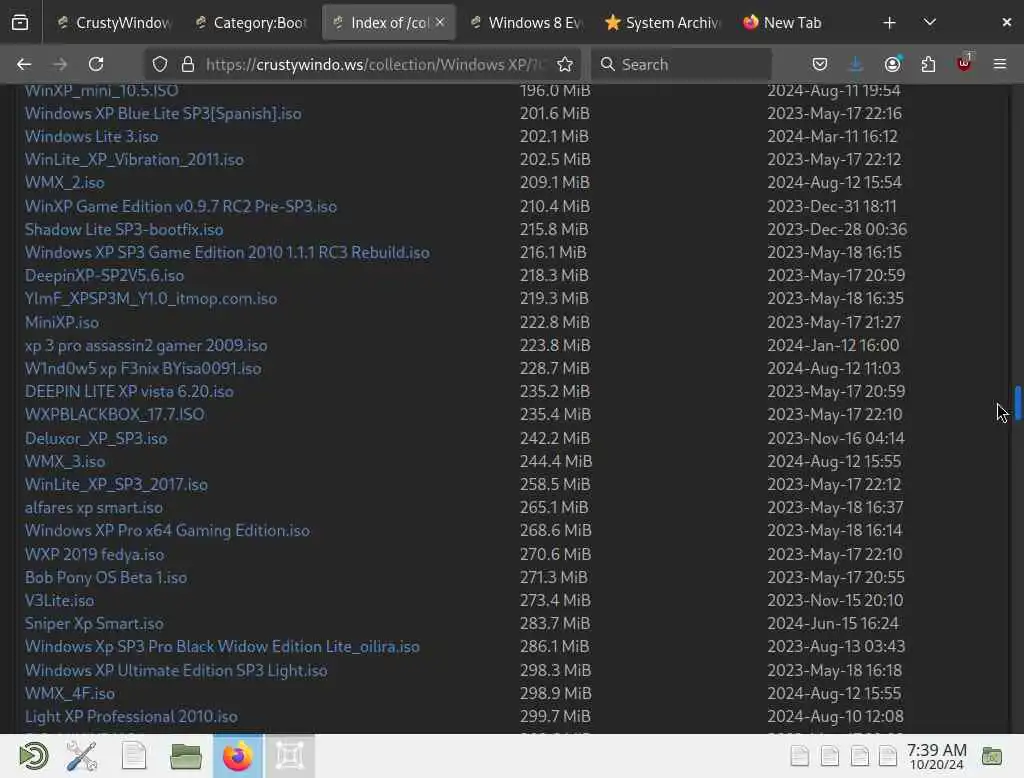This screenshot has height=778, width=1024.
Task: Download WinLite_XP_Vibration_2011.iso
Action: [x=134, y=159]
